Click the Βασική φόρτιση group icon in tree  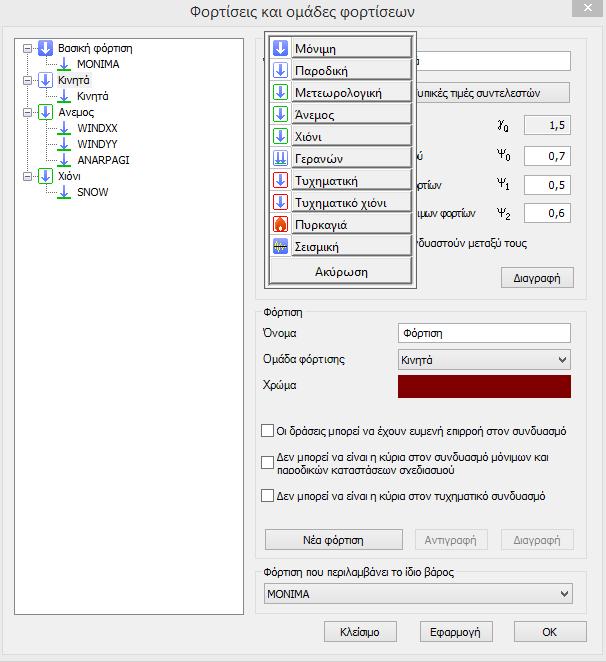click(x=45, y=48)
